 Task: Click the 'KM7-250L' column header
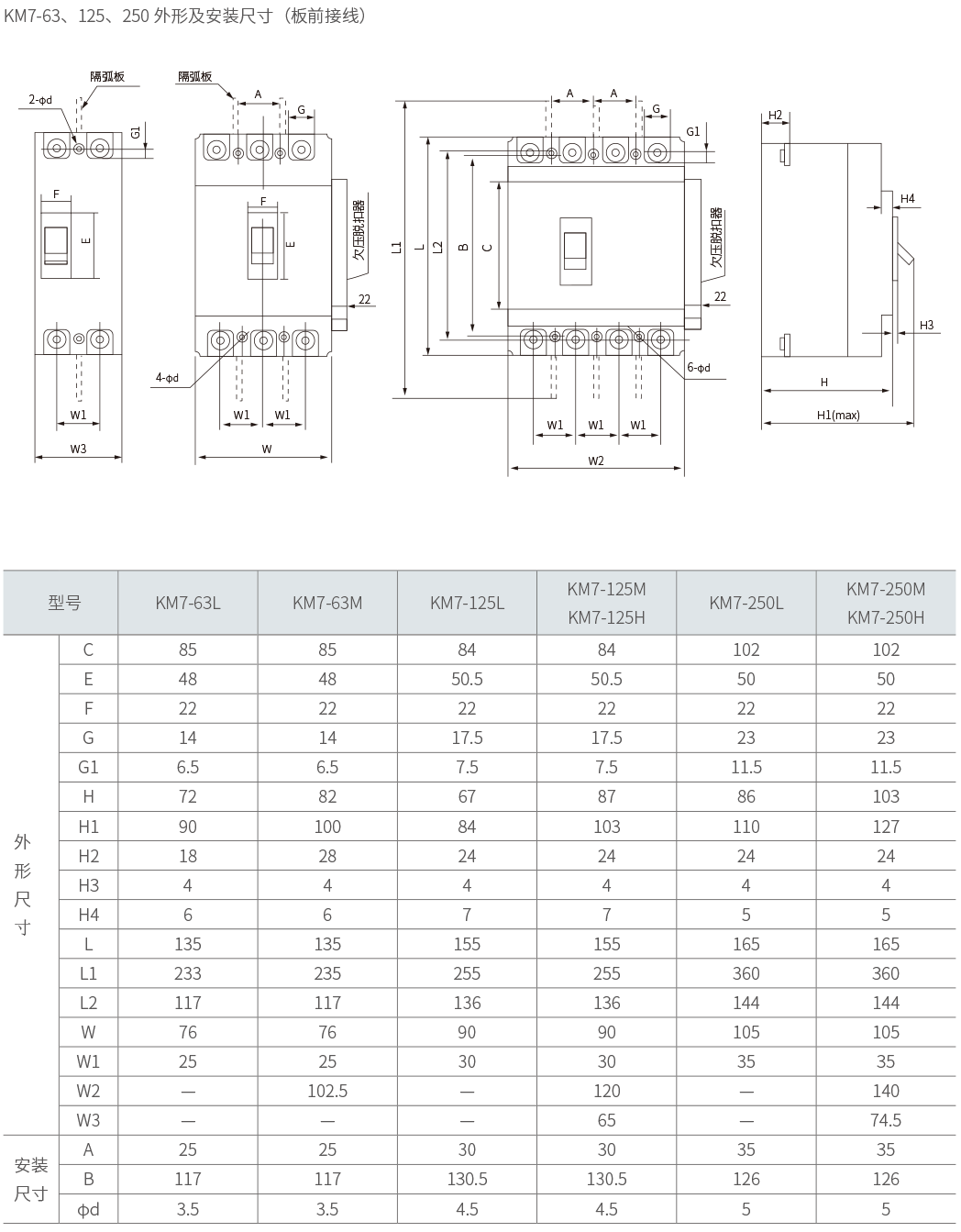click(746, 603)
